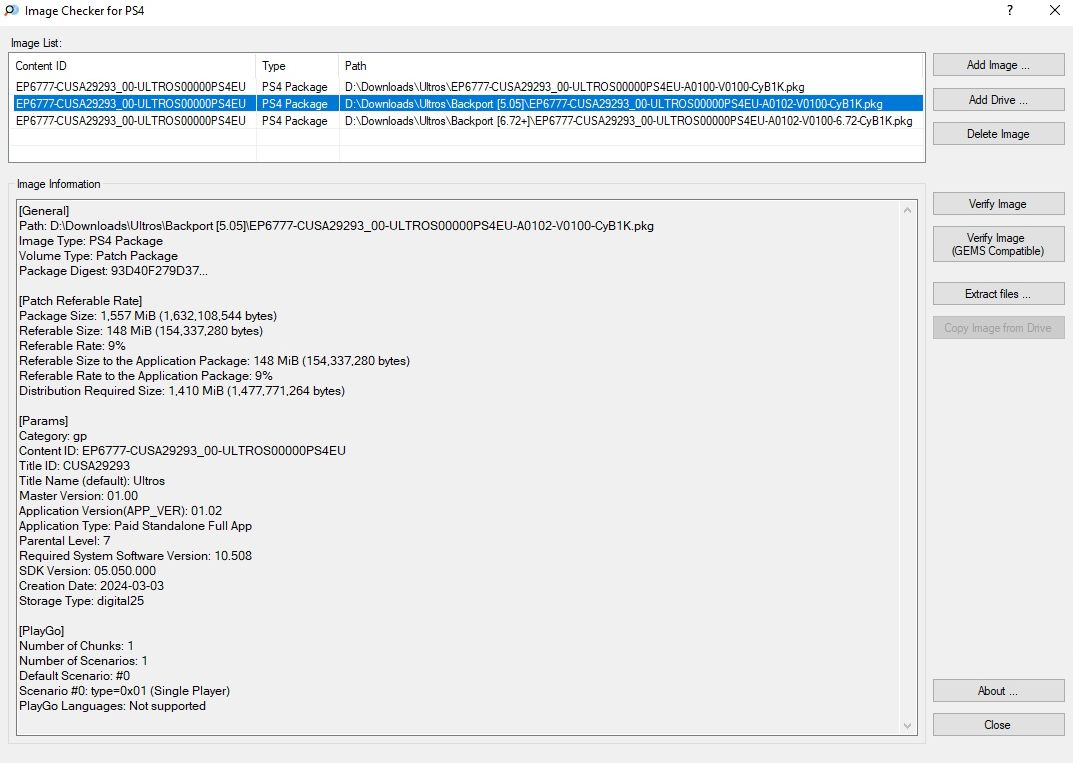
Task: Click the title bar help question mark
Action: 1009,11
